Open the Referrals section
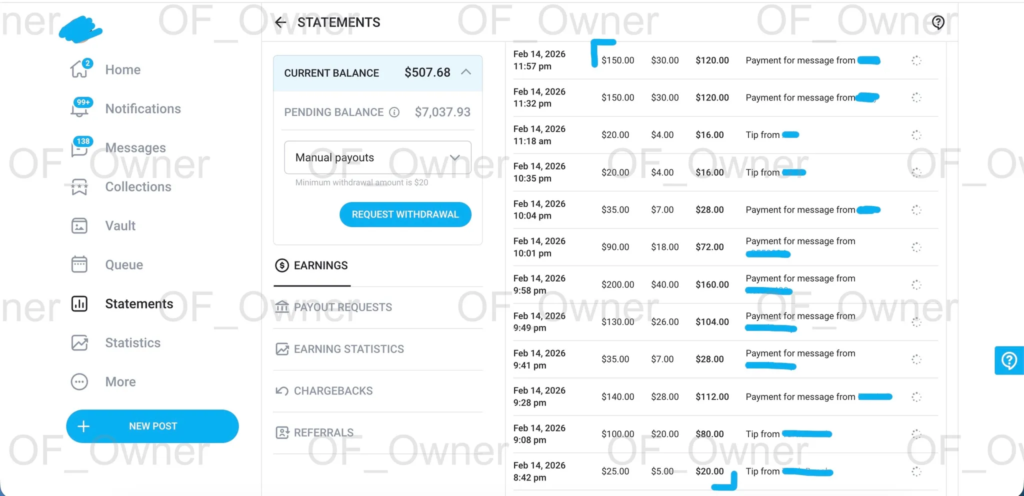Viewport: 1024px width, 496px height. coord(314,433)
